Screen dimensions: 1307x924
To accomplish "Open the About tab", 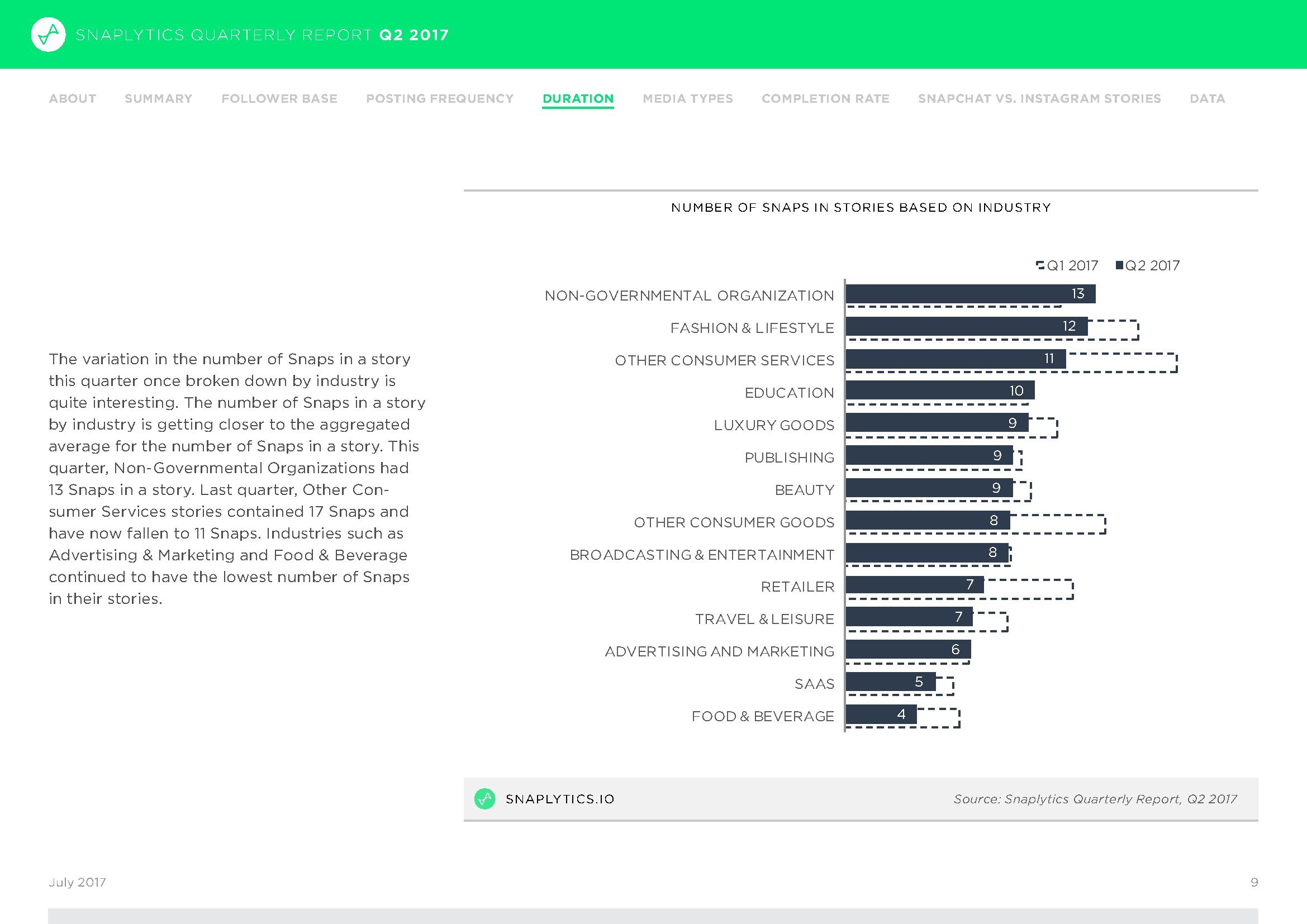I will (72, 98).
